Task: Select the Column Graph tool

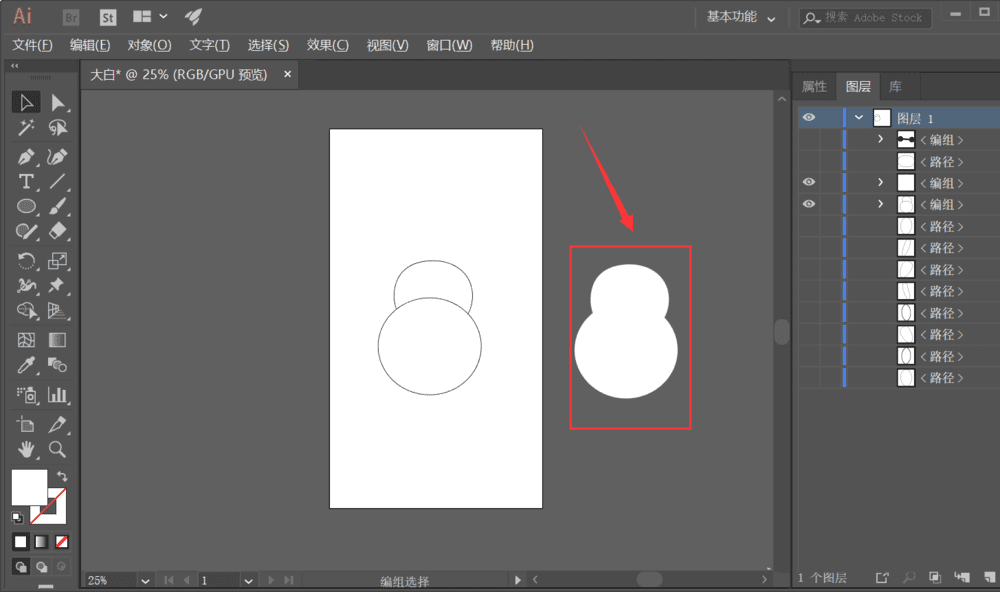Action: 57,395
